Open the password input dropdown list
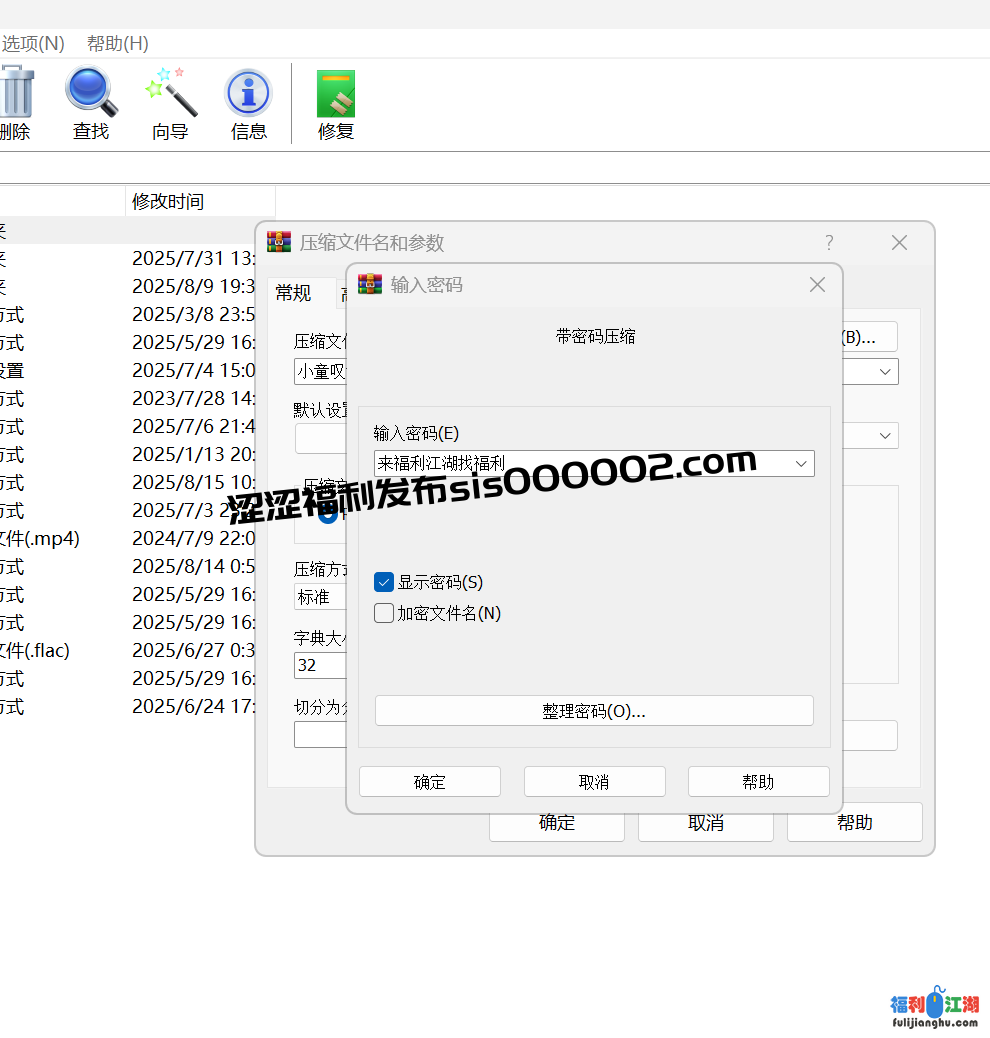The height and width of the screenshot is (1038, 990). click(800, 463)
